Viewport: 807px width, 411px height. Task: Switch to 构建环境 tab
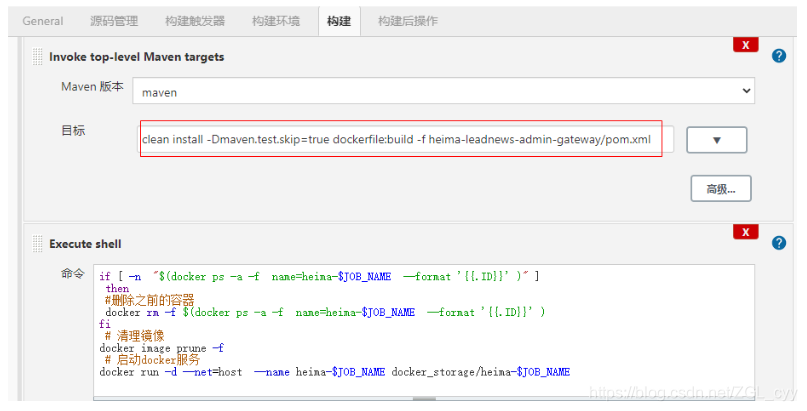276,21
